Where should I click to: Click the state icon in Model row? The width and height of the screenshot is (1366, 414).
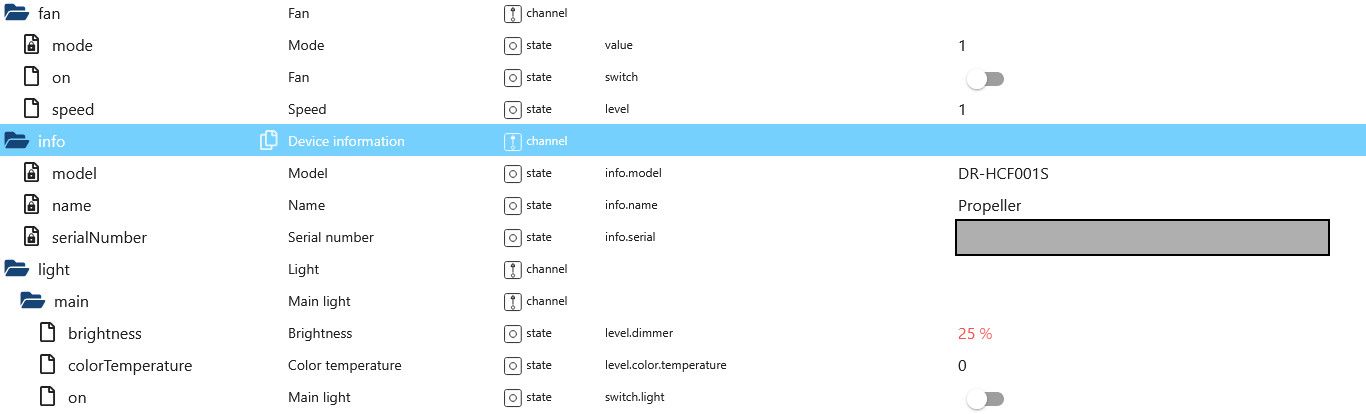(512, 173)
